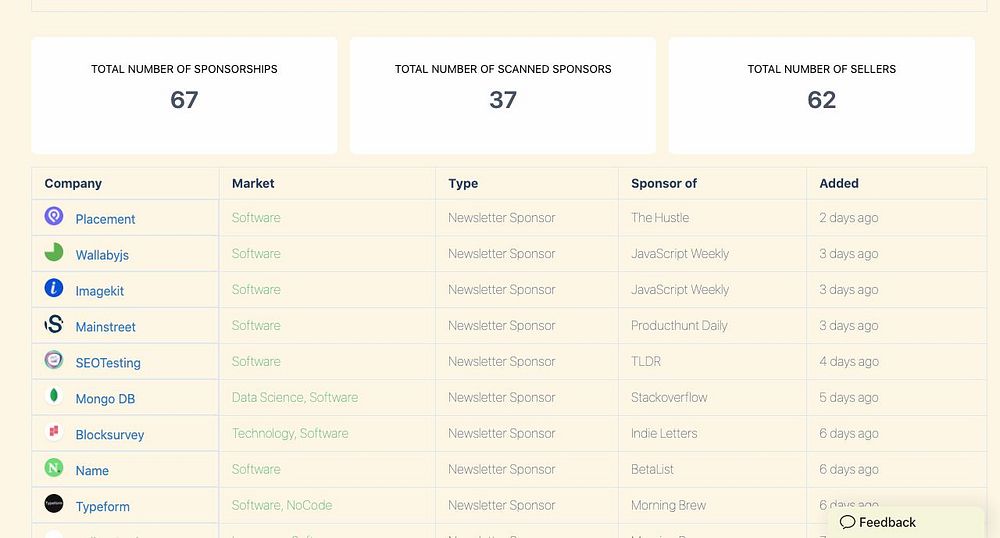Click the green Name company logo
This screenshot has width=1000, height=538.
click(54, 468)
